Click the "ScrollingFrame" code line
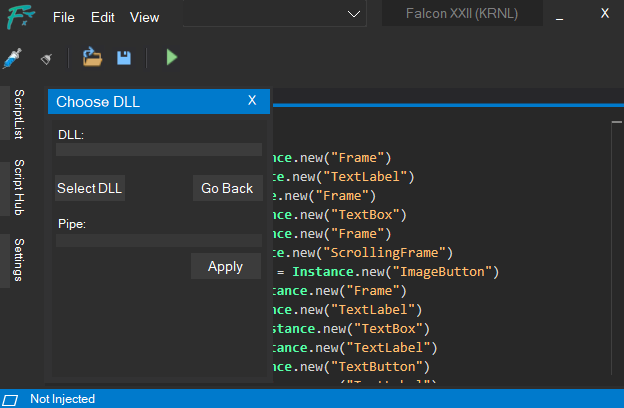The height and width of the screenshot is (408, 624). pyautogui.click(x=363, y=253)
